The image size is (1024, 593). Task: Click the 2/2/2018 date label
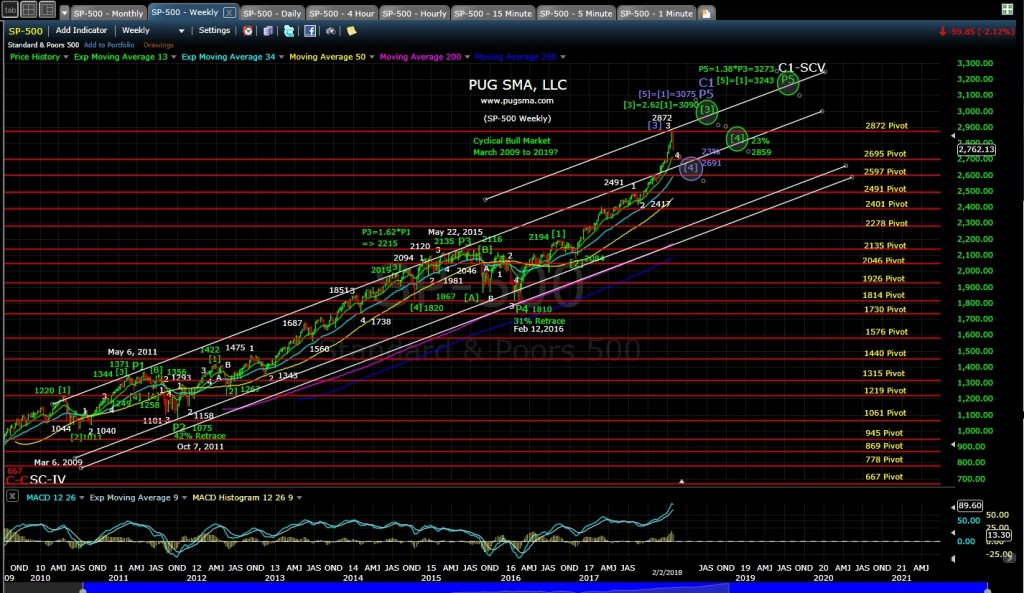[667, 572]
